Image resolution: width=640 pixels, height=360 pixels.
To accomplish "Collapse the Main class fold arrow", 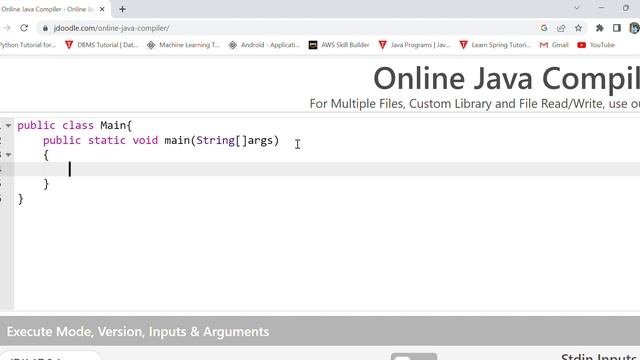I will click(x=8, y=125).
